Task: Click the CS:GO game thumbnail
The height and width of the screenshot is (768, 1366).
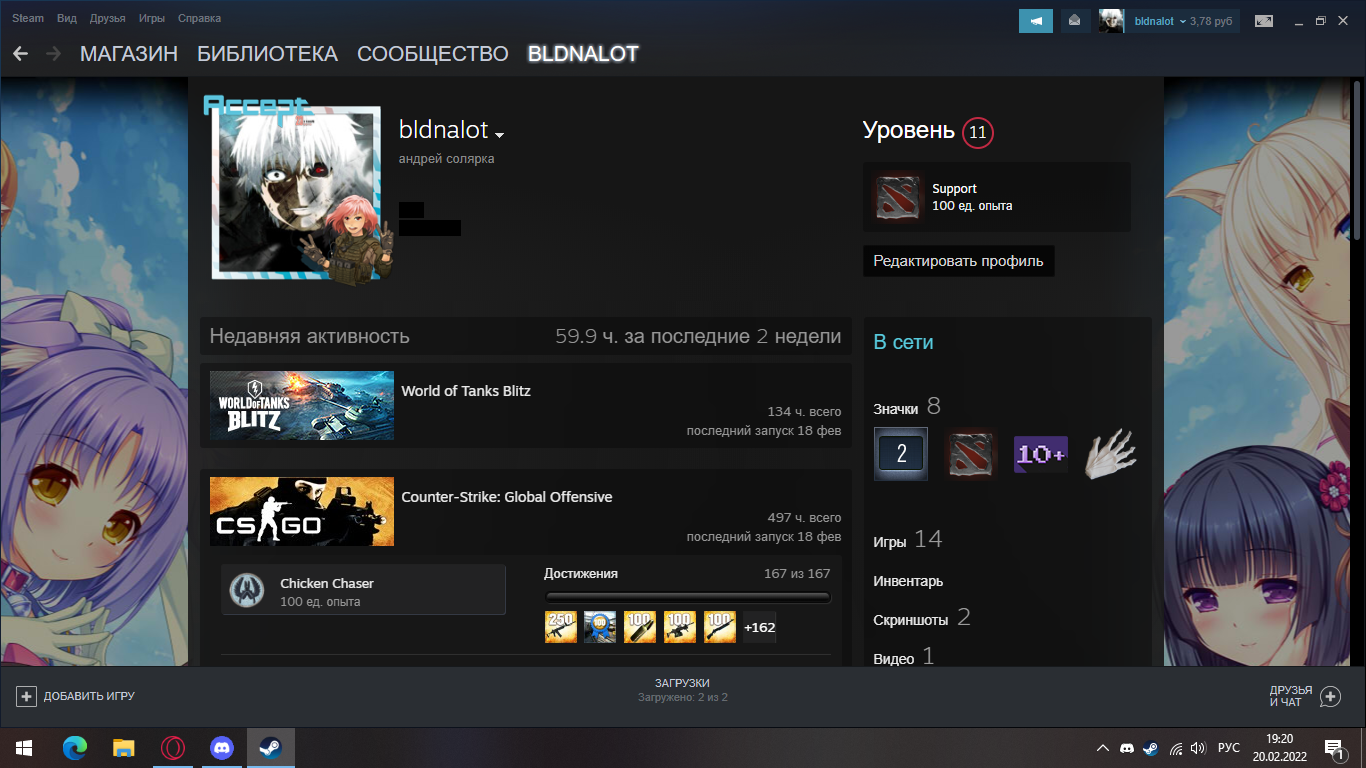Action: pyautogui.click(x=302, y=512)
